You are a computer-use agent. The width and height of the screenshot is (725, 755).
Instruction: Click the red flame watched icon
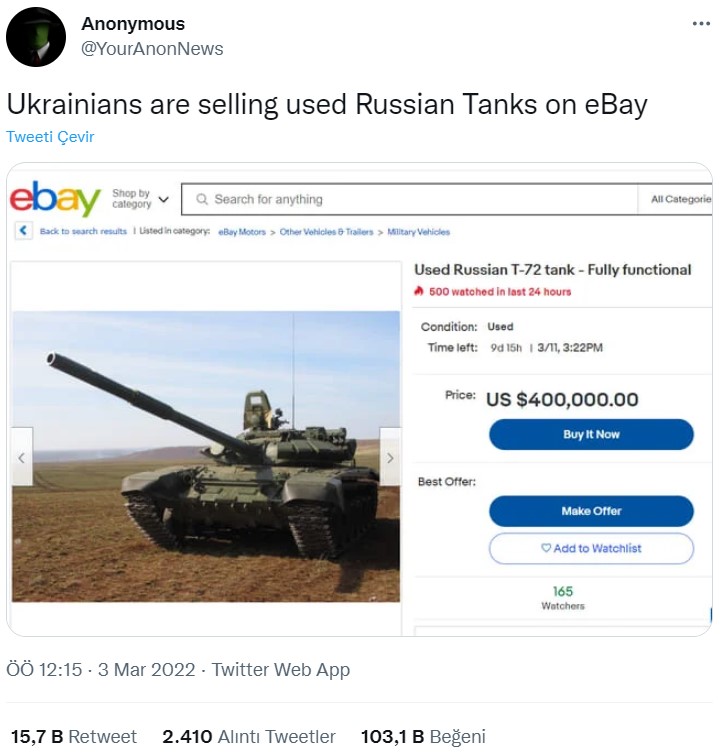[x=419, y=292]
